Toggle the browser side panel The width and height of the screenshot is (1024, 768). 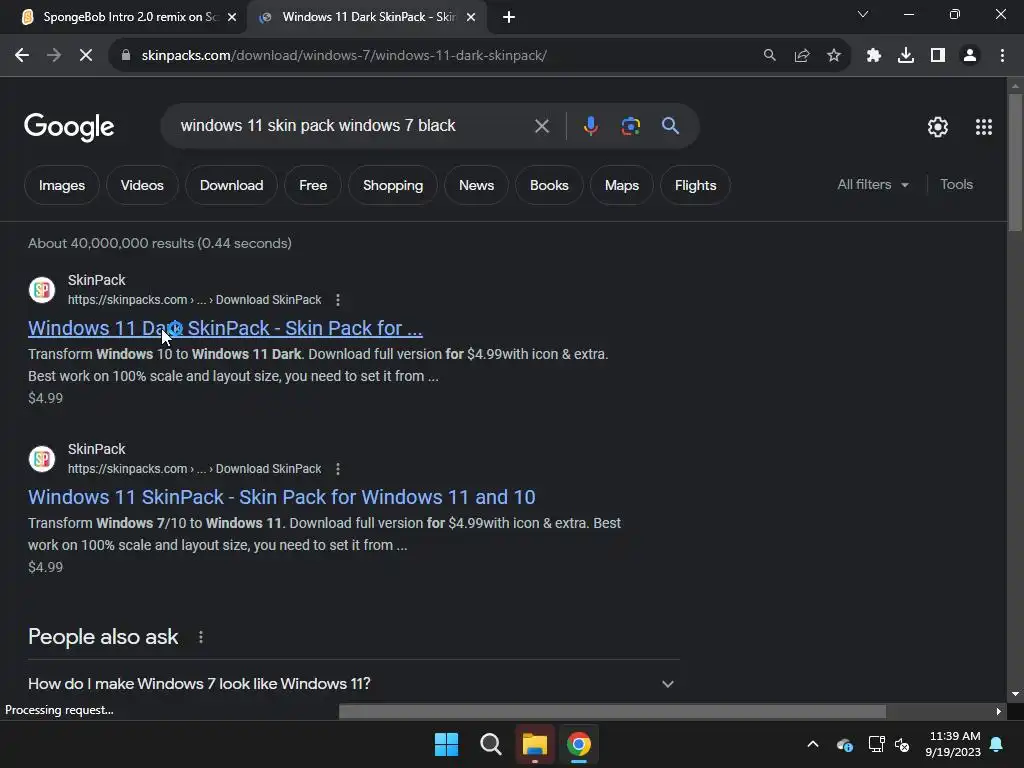point(938,56)
